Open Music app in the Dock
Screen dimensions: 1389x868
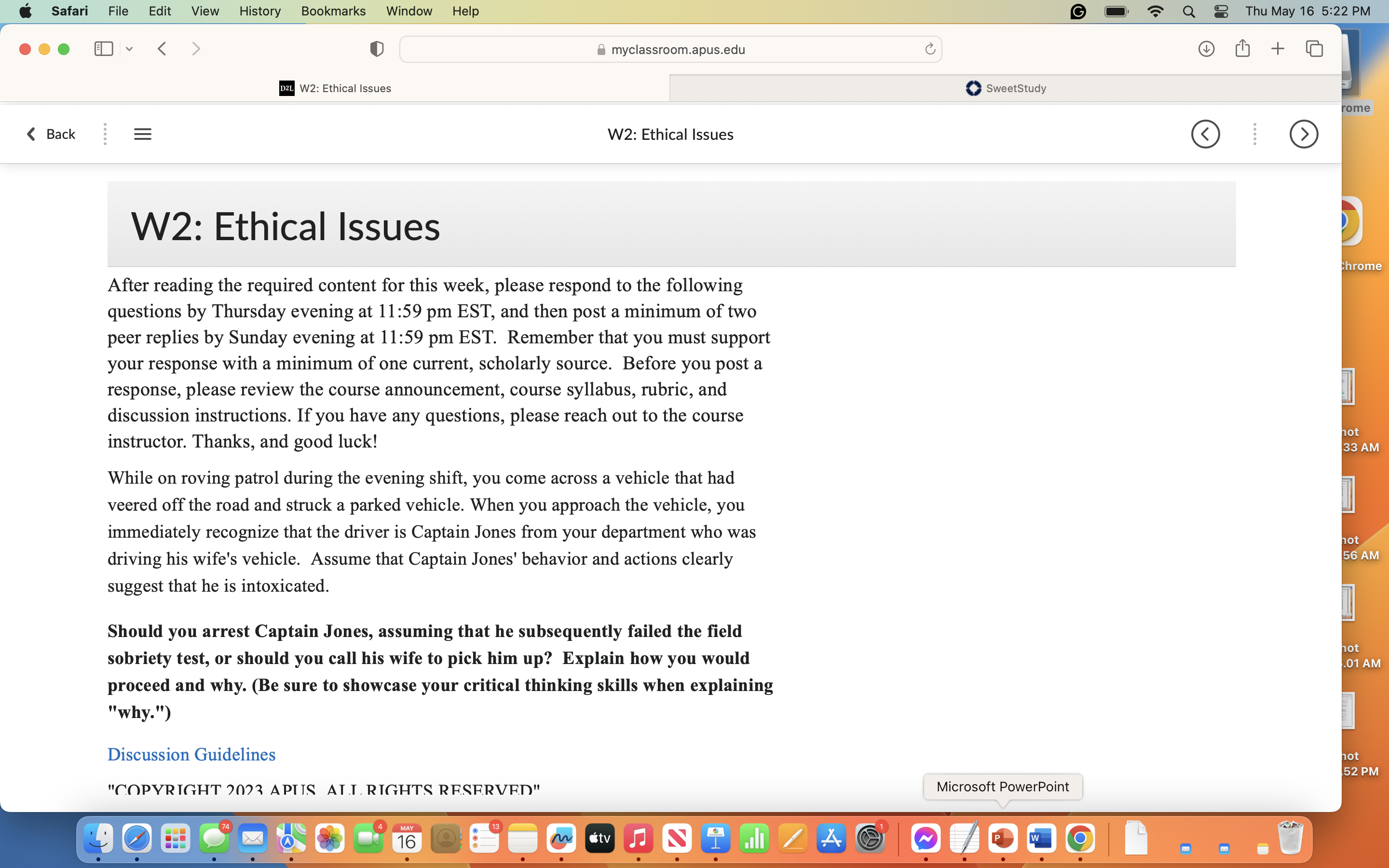click(638, 839)
